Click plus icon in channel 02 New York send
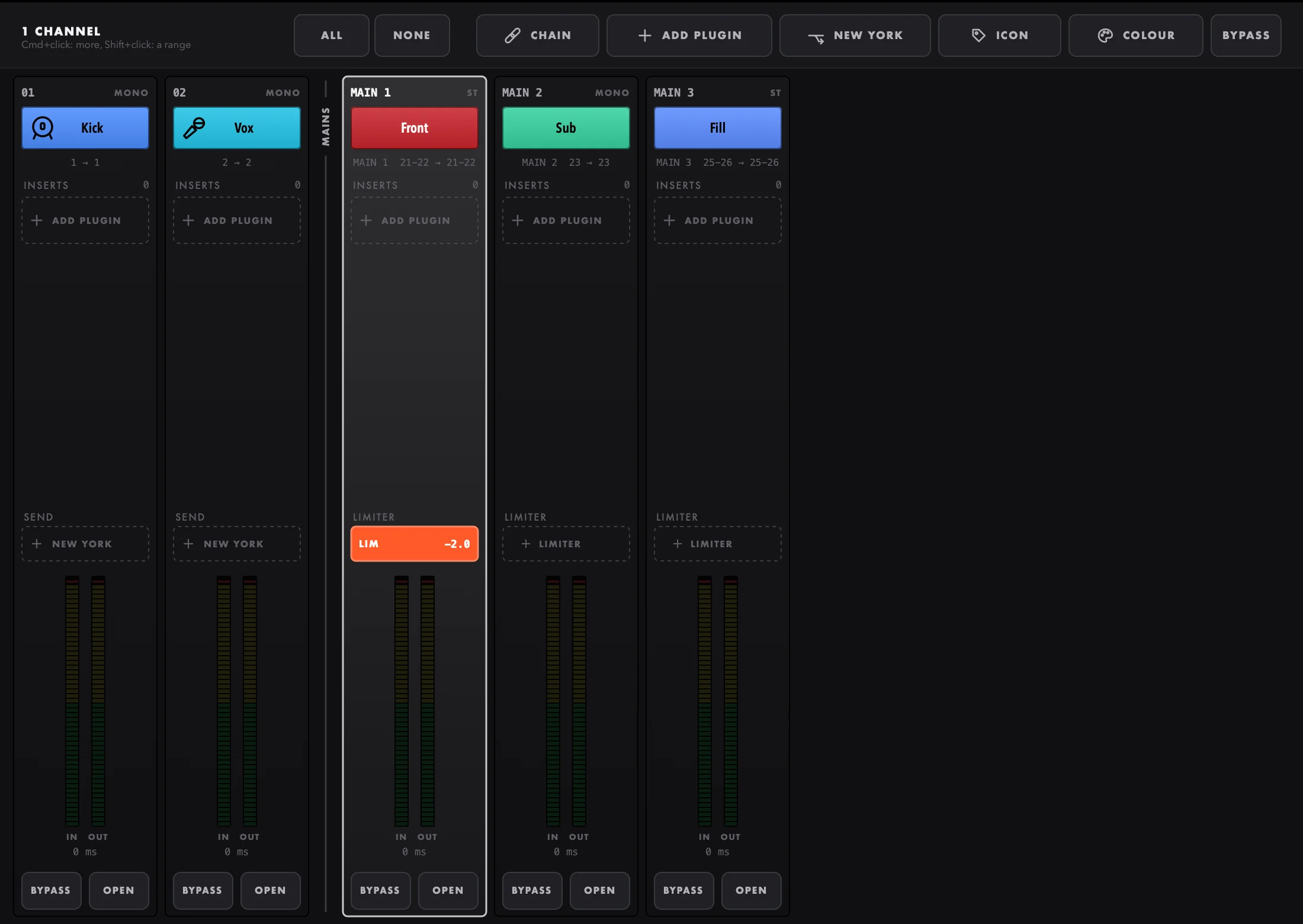The height and width of the screenshot is (924, 1303). (x=188, y=544)
